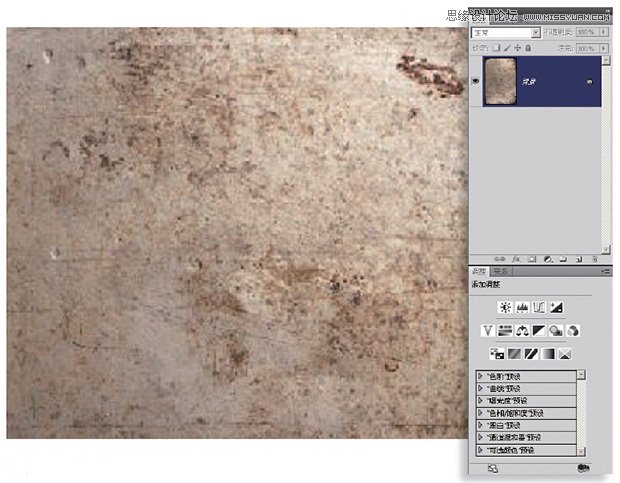Image resolution: width=620 pixels, height=483 pixels.
Task: Add a Selective Color adjustment icon
Action: (x=565, y=354)
